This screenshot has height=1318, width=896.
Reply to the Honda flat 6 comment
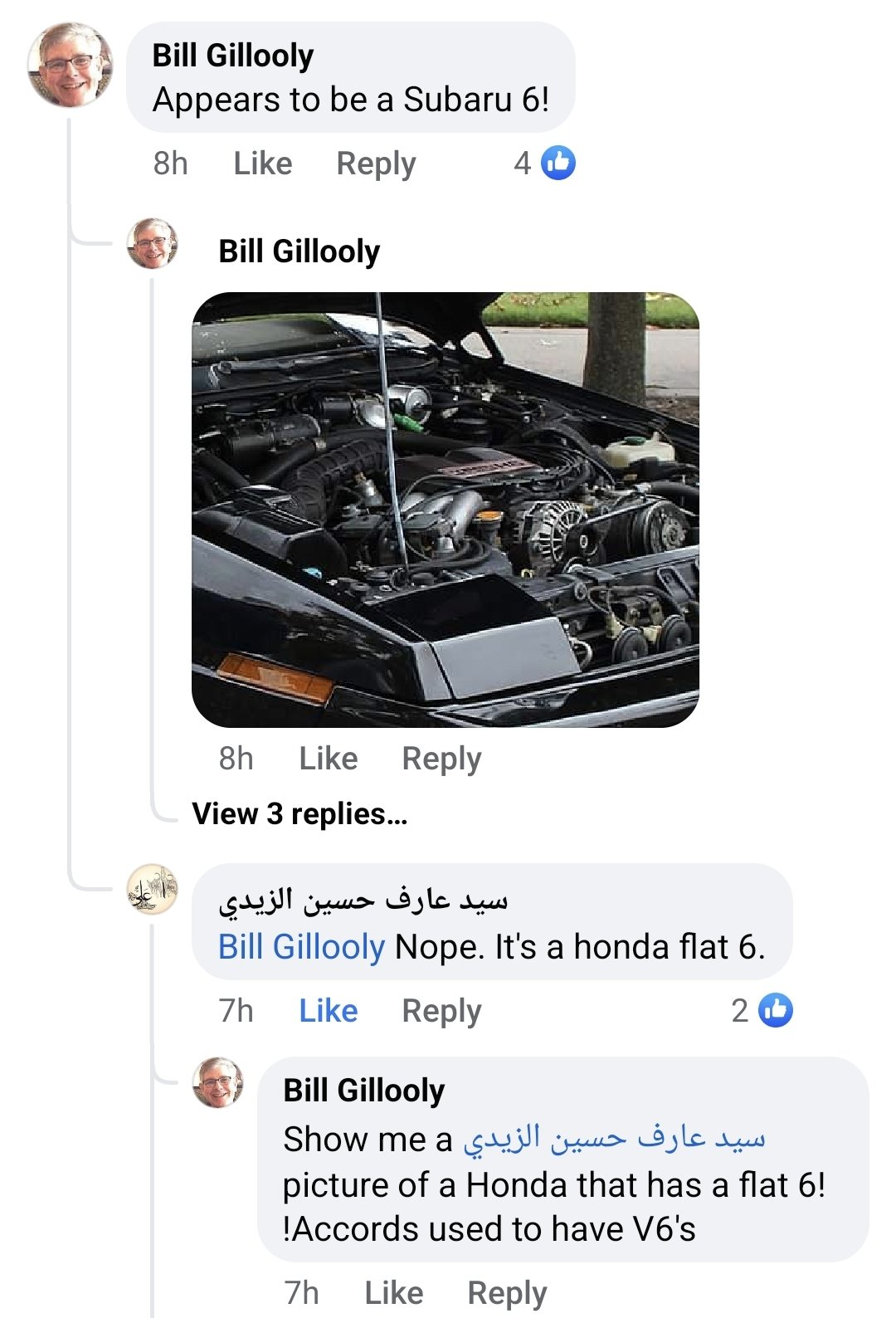click(x=441, y=1011)
